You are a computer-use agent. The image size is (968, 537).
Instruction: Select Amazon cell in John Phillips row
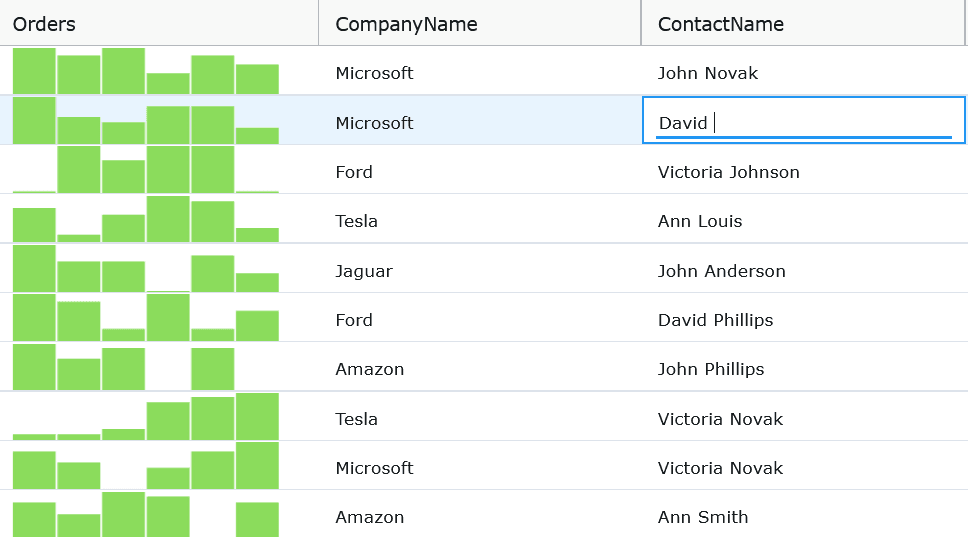480,367
